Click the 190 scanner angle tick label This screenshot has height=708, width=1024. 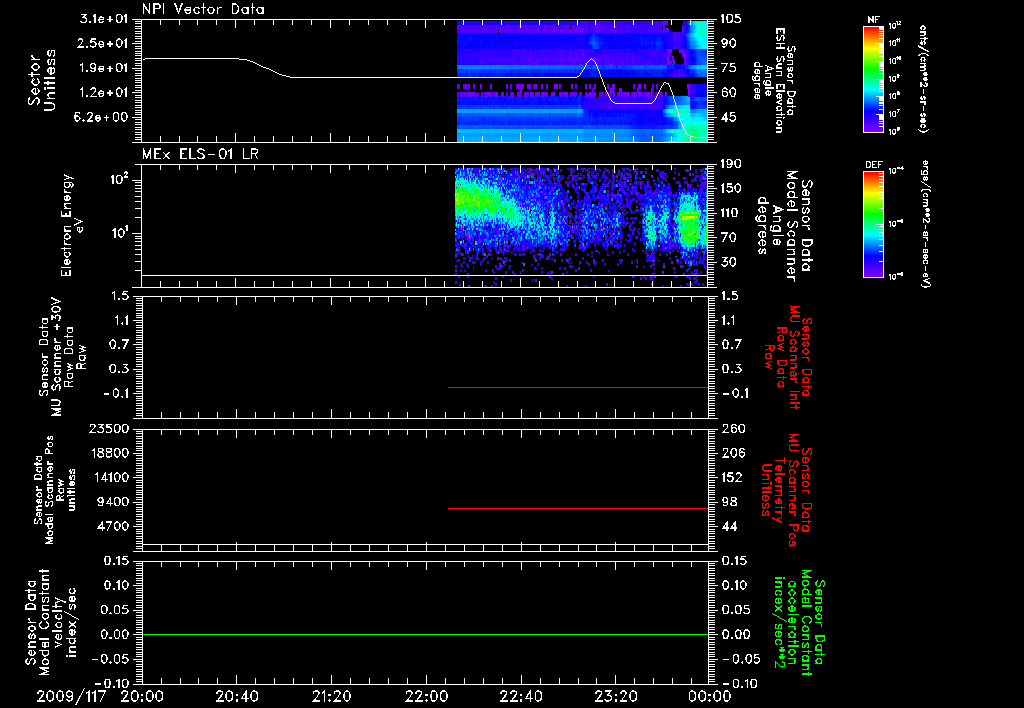coord(731,164)
